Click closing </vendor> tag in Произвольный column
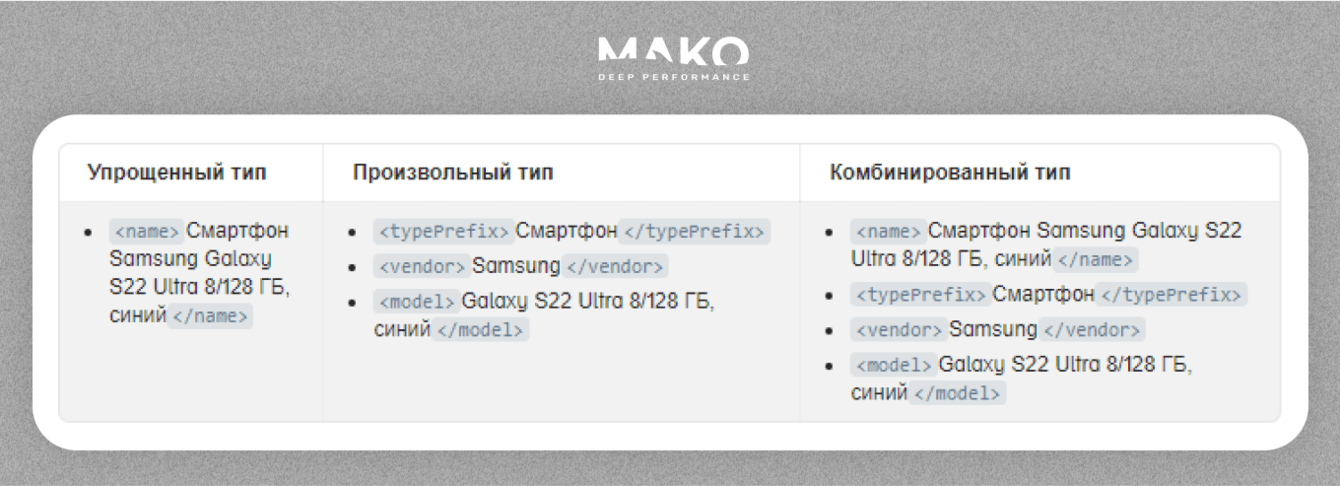 (x=615, y=267)
